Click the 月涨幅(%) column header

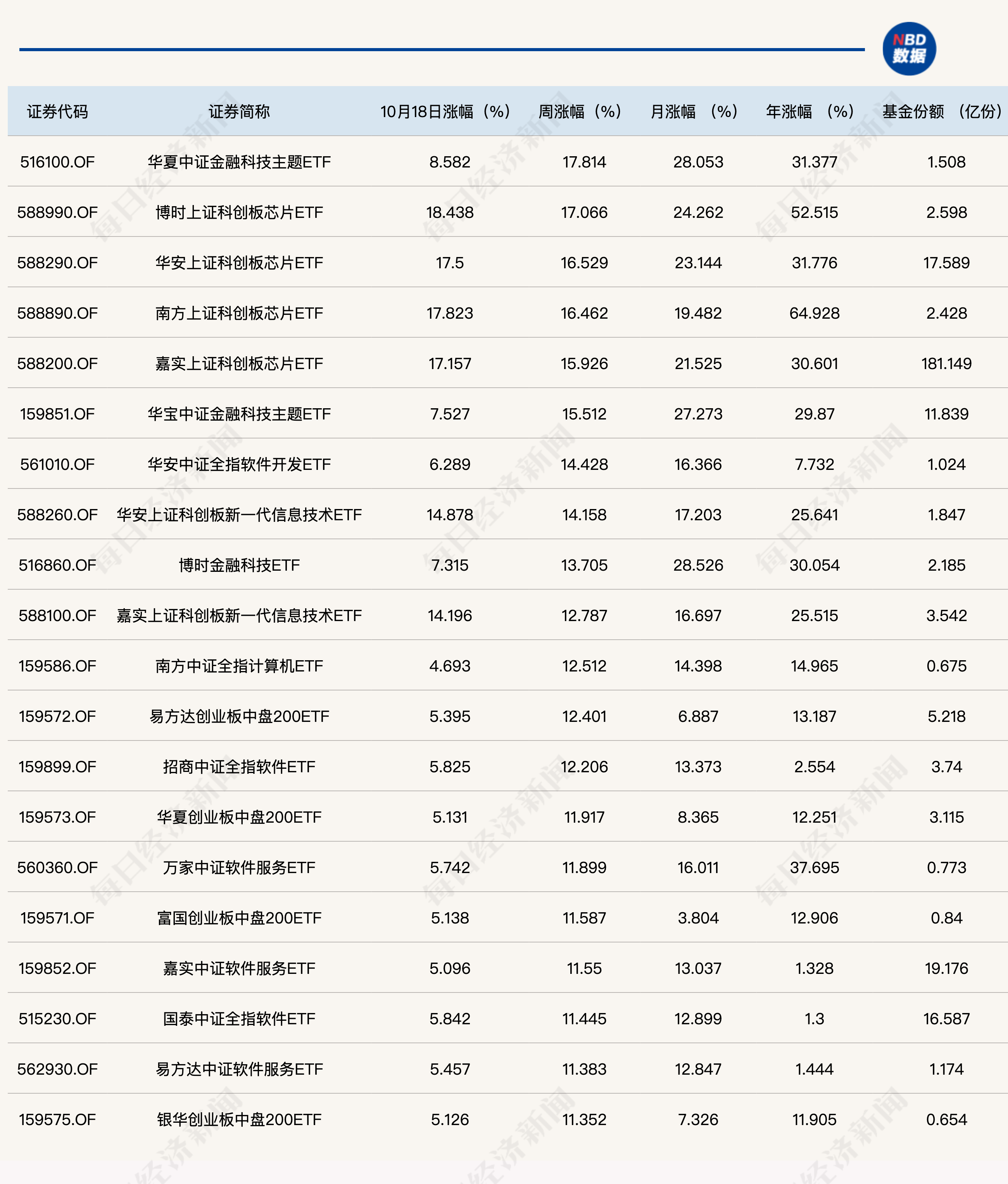(694, 111)
